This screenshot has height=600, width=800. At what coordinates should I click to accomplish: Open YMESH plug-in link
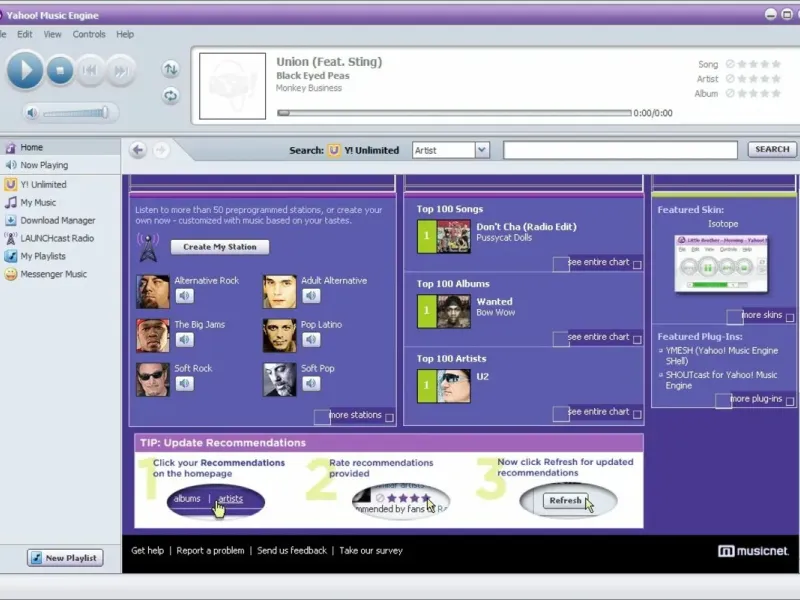click(721, 356)
